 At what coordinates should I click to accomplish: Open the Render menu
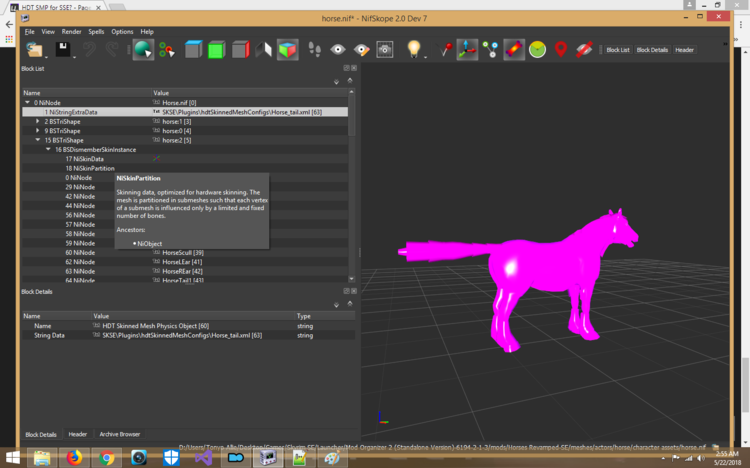pos(71,32)
